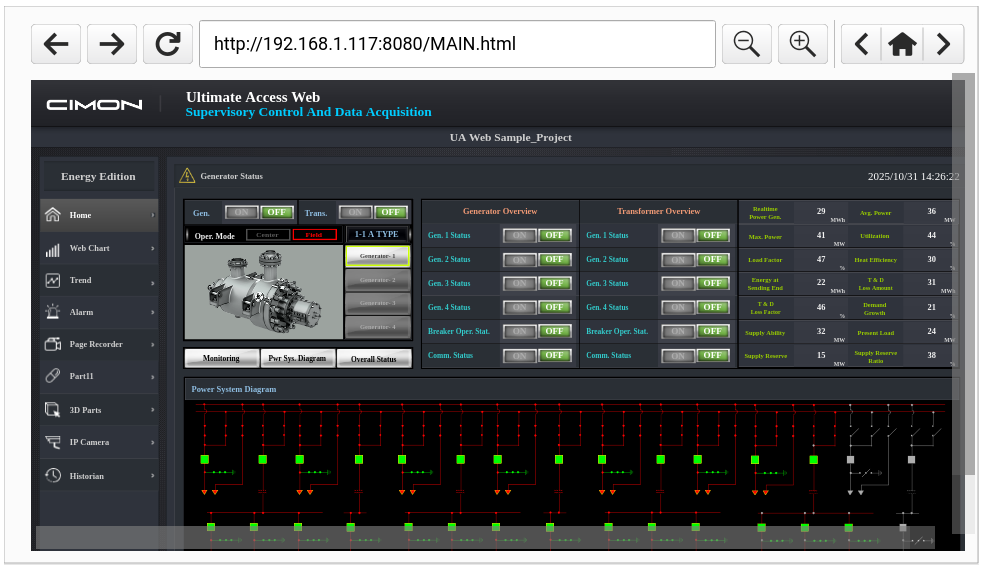This screenshot has height=568, width=983.
Task: Click the IP Camera icon in sidebar
Action: click(53, 442)
